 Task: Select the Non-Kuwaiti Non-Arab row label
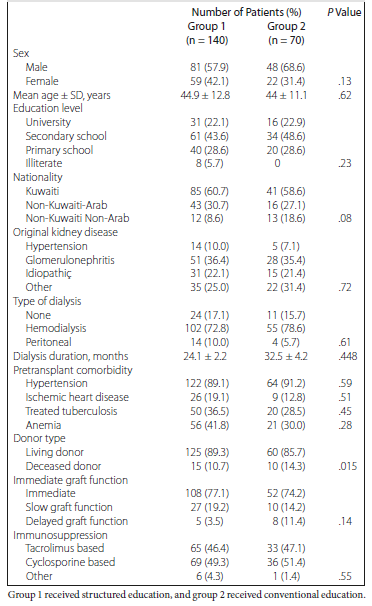pyautogui.click(x=77, y=218)
